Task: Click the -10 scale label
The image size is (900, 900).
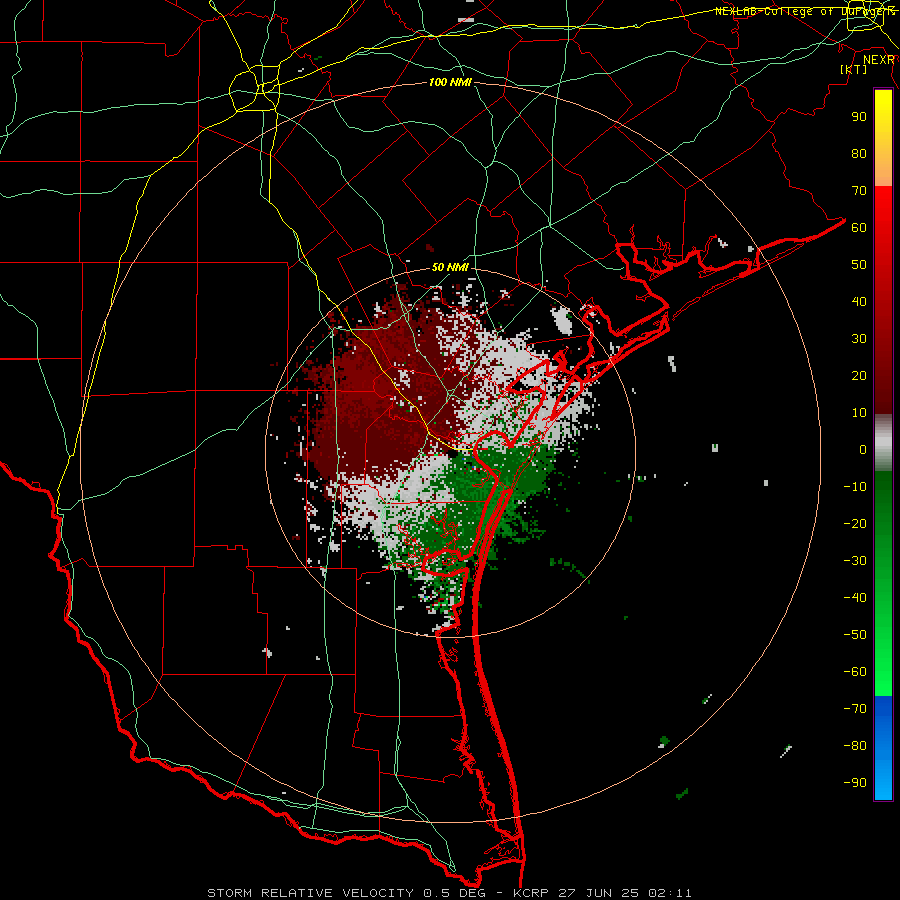Action: (855, 487)
